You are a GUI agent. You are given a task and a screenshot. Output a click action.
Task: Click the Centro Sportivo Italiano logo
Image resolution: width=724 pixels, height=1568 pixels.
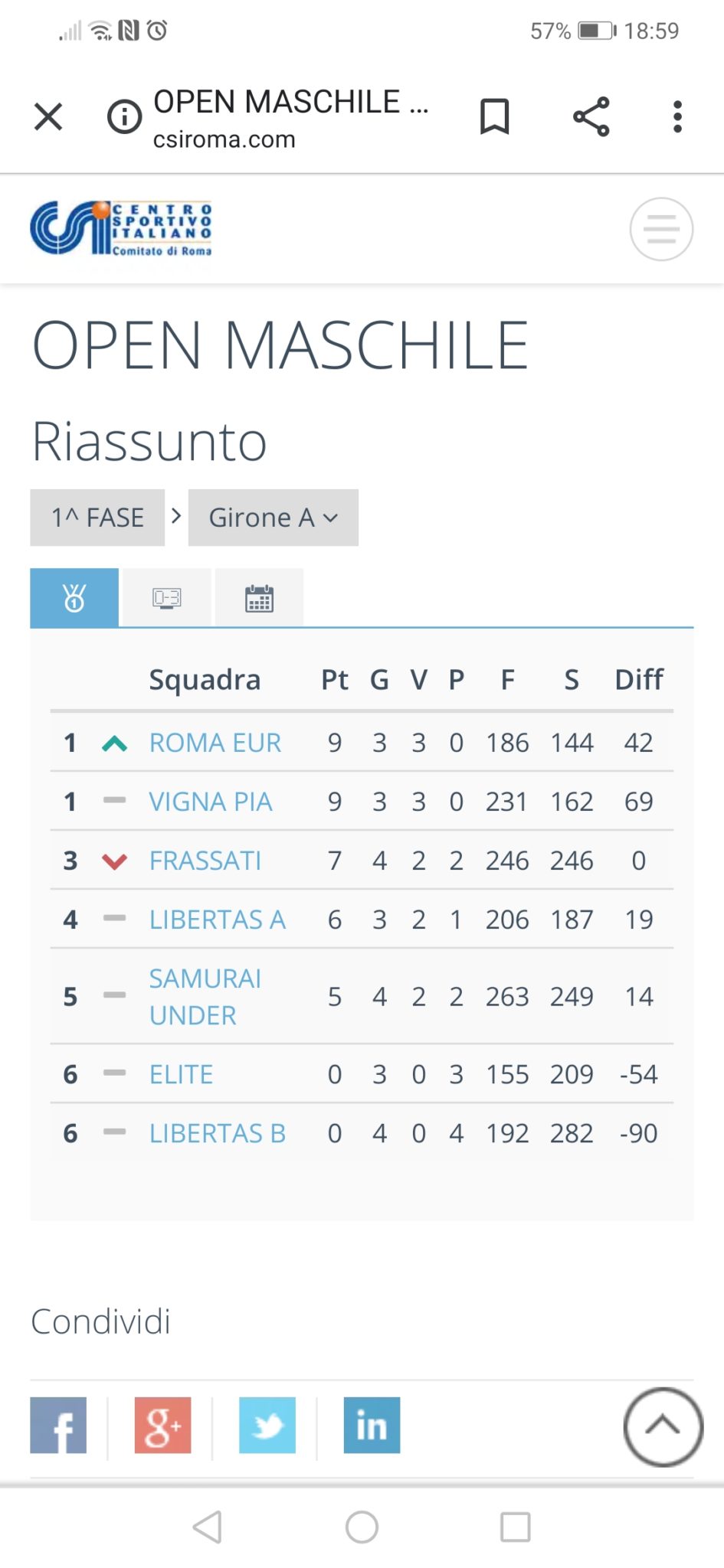pos(121,228)
